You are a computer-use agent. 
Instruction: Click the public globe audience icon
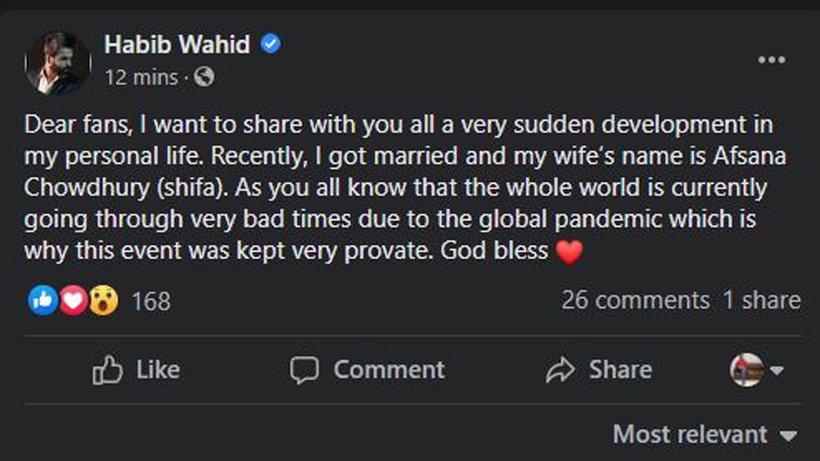point(204,76)
